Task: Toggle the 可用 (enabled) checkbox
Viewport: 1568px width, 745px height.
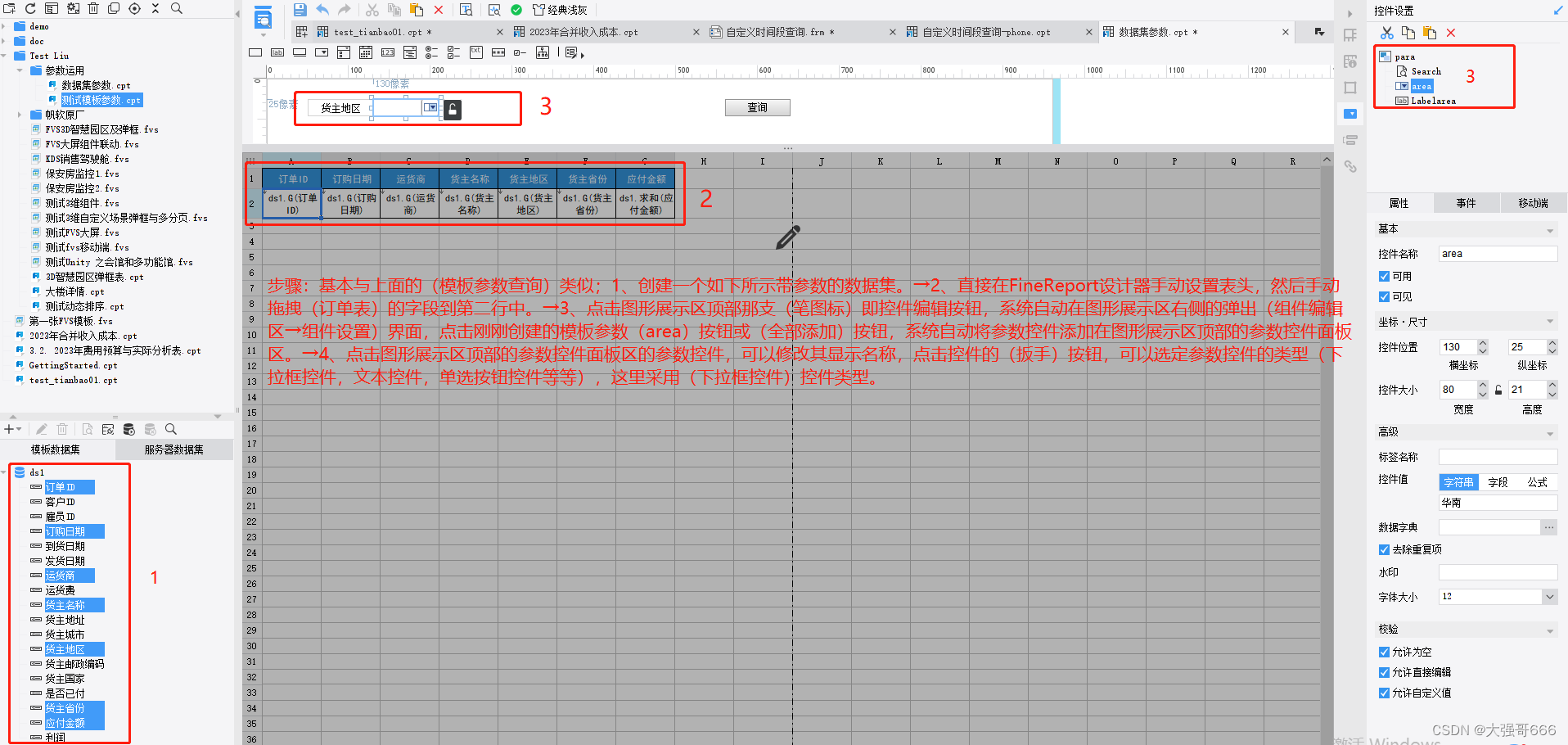Action: tap(1384, 277)
